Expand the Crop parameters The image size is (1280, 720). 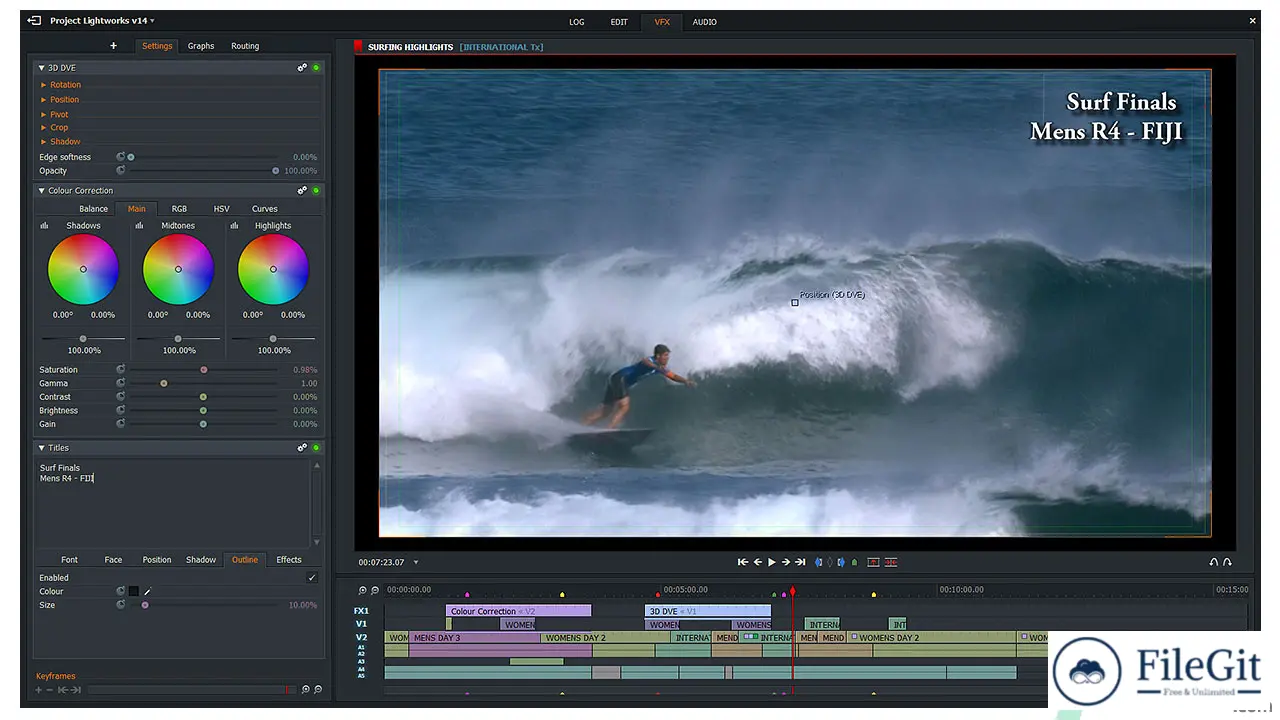(44, 127)
